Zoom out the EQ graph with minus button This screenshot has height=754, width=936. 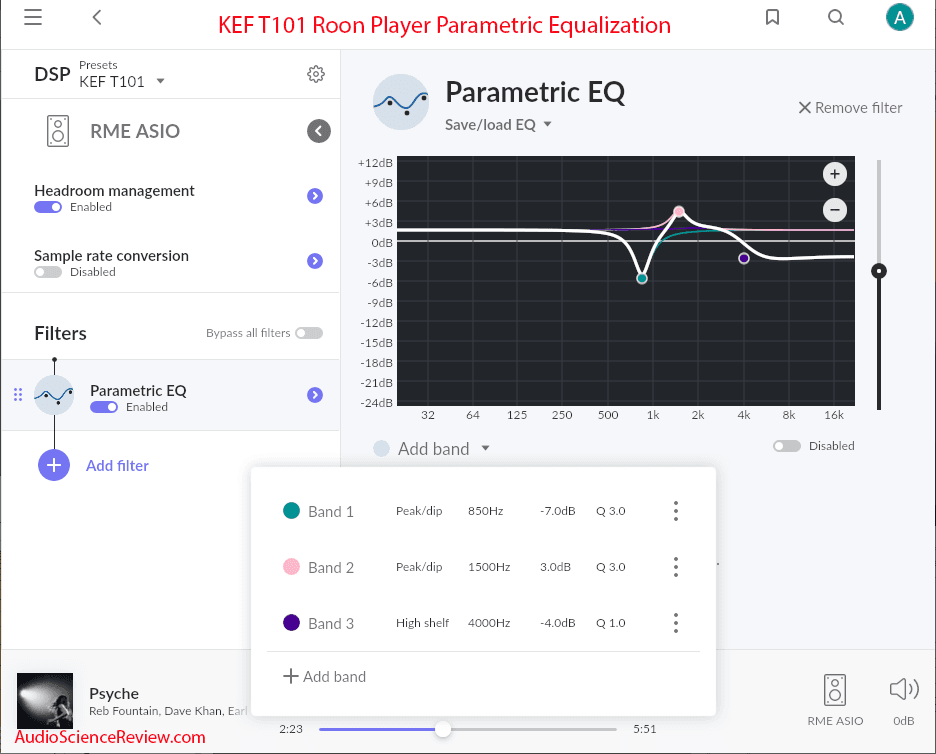pyautogui.click(x=835, y=210)
